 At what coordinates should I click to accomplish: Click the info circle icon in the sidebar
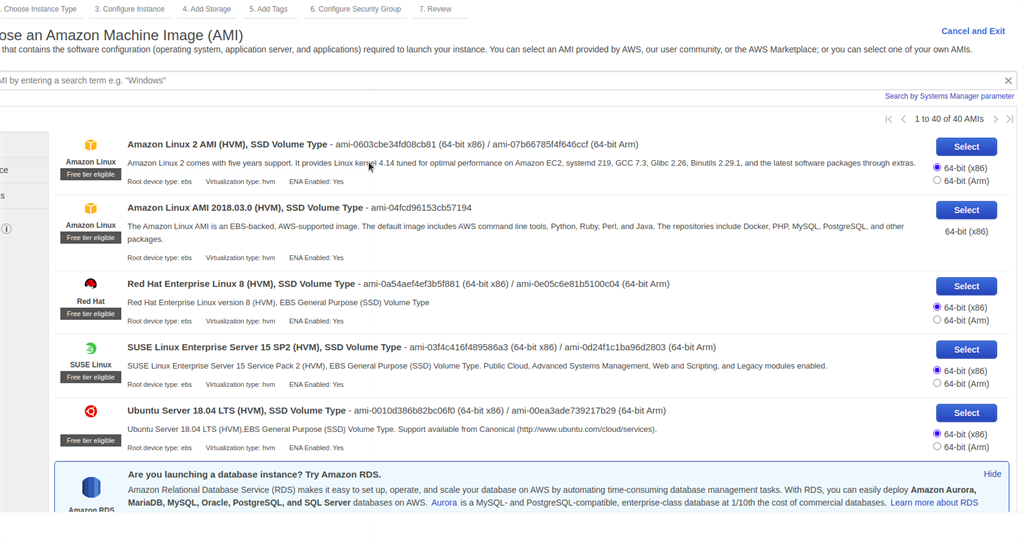click(x=7, y=229)
